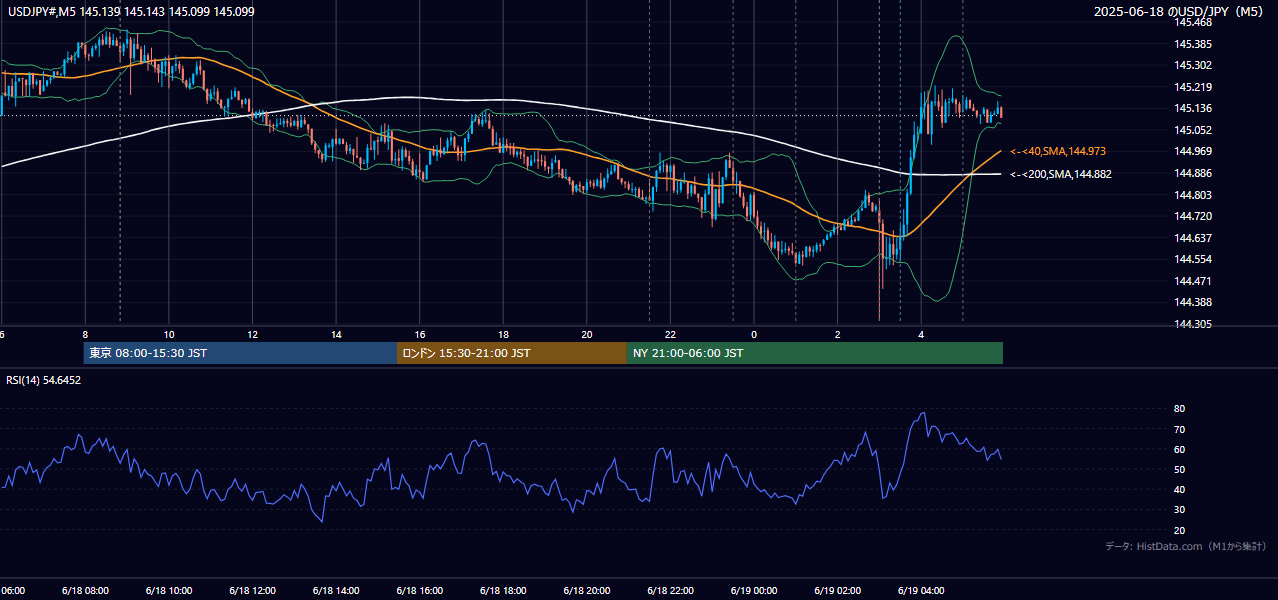Click the RSI scale level 60
Image resolution: width=1278 pixels, height=600 pixels.
pyautogui.click(x=1180, y=449)
